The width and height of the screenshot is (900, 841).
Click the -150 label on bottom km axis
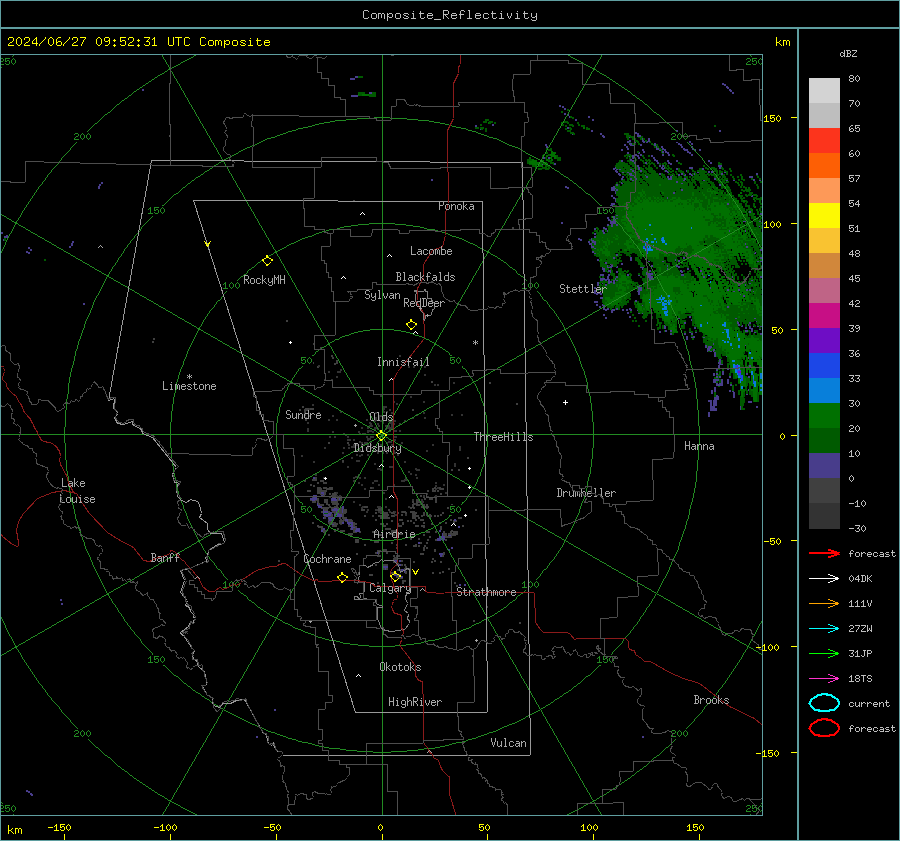coord(59,827)
